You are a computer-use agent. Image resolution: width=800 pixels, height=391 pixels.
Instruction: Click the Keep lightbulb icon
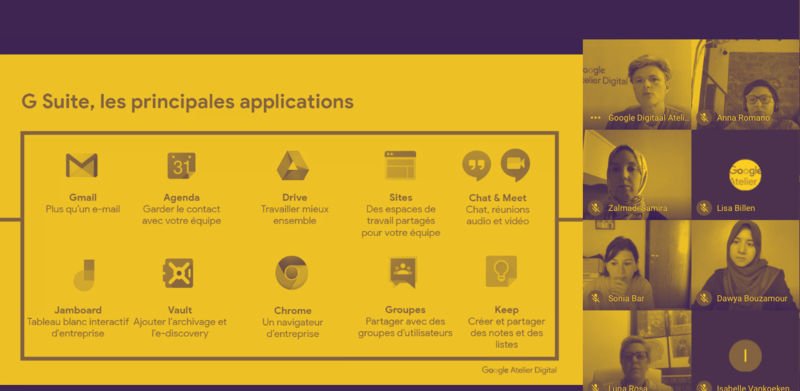[501, 271]
